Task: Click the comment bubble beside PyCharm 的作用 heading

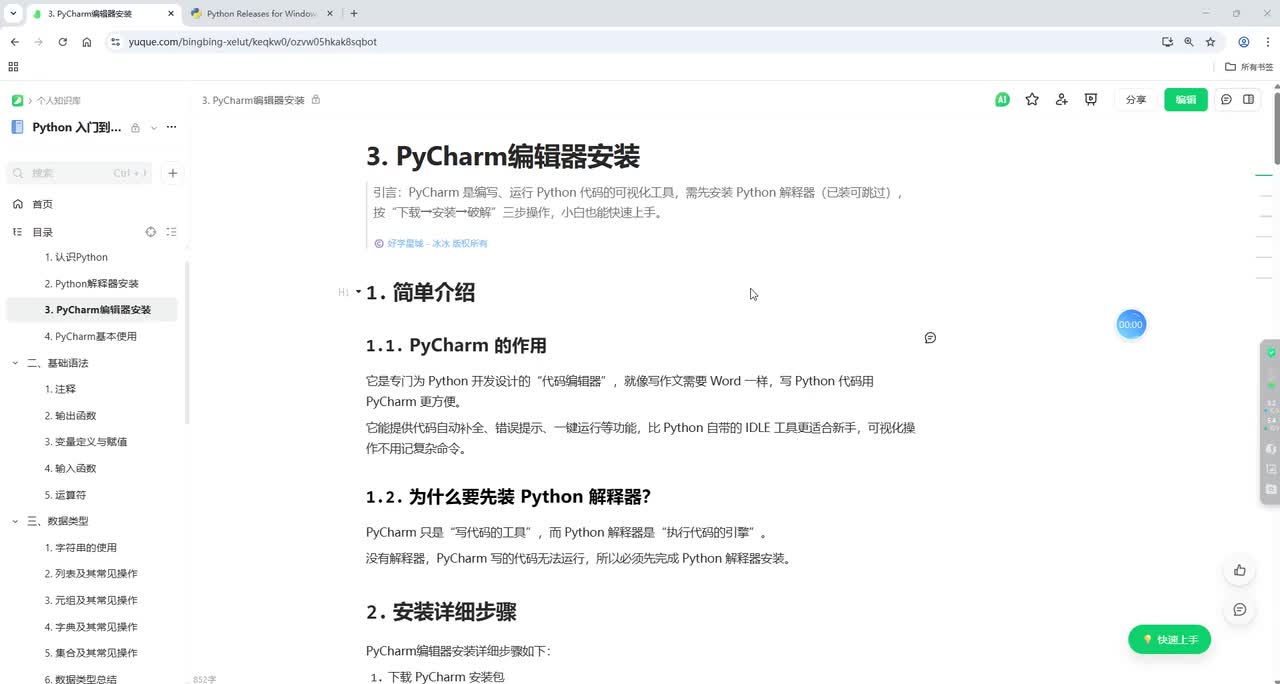Action: tap(930, 338)
